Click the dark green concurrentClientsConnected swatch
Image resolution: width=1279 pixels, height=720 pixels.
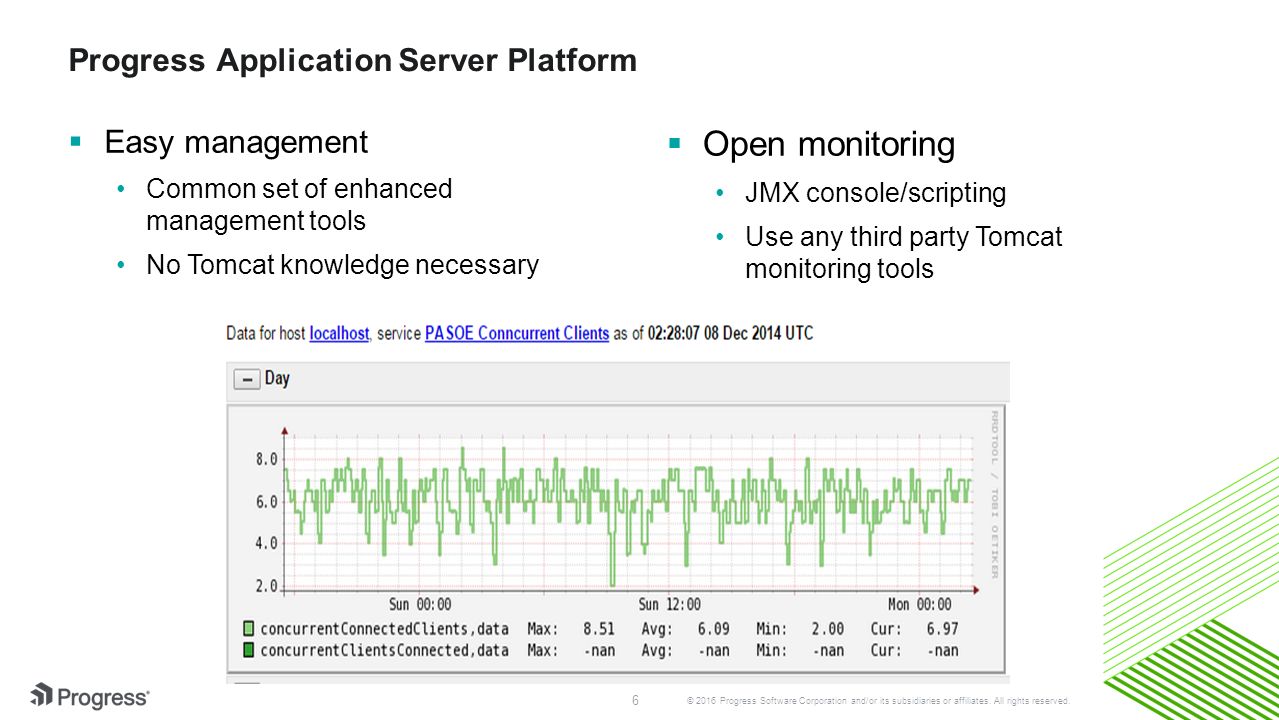[248, 650]
